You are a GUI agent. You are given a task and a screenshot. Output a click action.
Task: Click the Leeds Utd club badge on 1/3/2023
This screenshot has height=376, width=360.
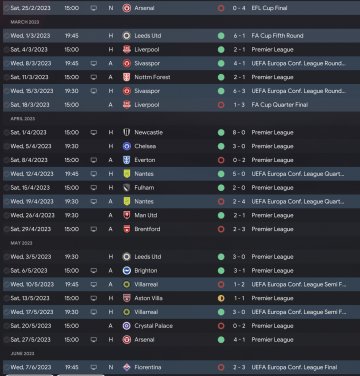[x=127, y=36]
